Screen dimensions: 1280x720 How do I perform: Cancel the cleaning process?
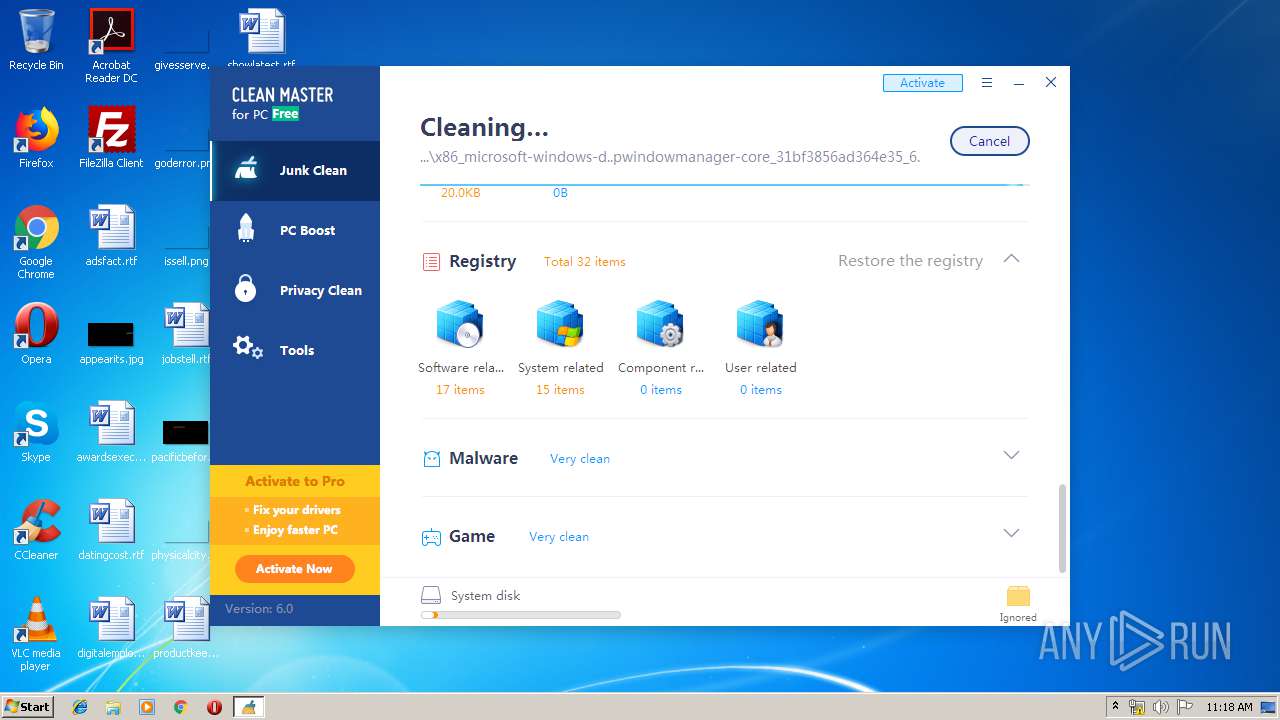point(989,141)
